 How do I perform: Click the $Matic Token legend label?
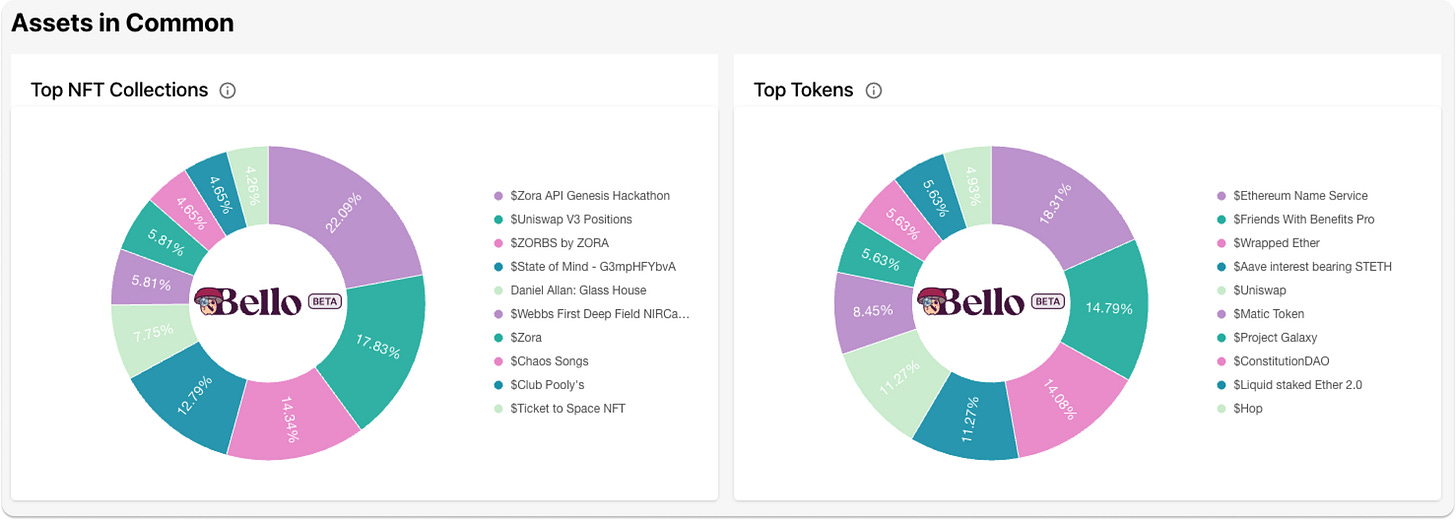tap(1268, 314)
